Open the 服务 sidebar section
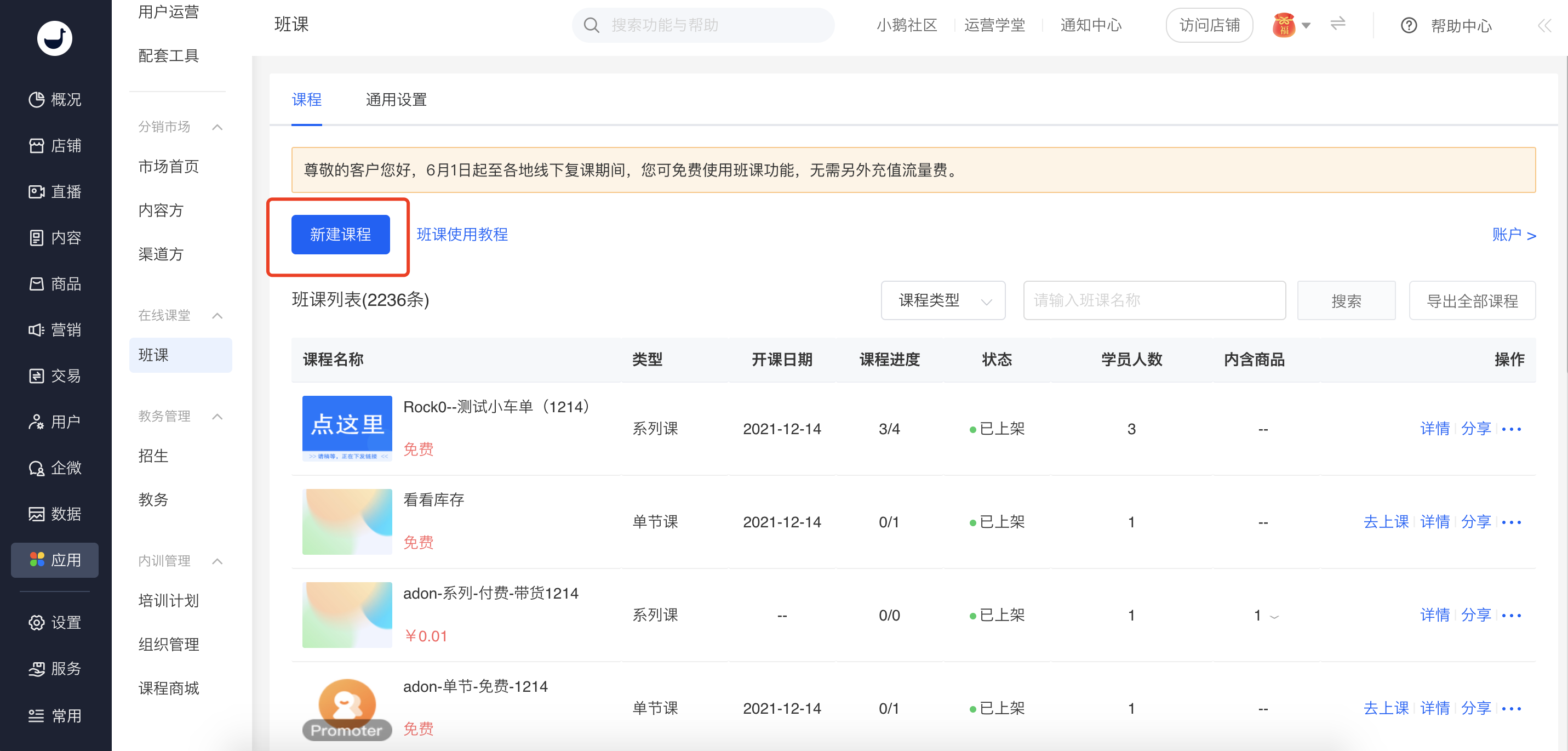Screen dimensions: 1568x751 point(55,669)
